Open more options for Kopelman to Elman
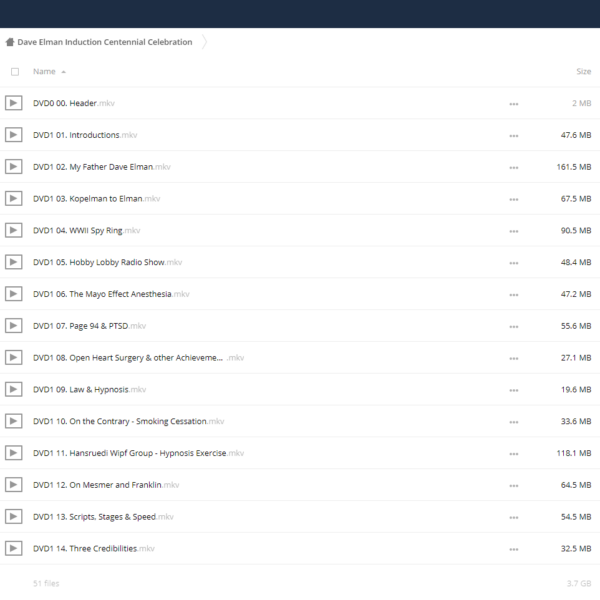This screenshot has height=600, width=600. pyautogui.click(x=514, y=199)
